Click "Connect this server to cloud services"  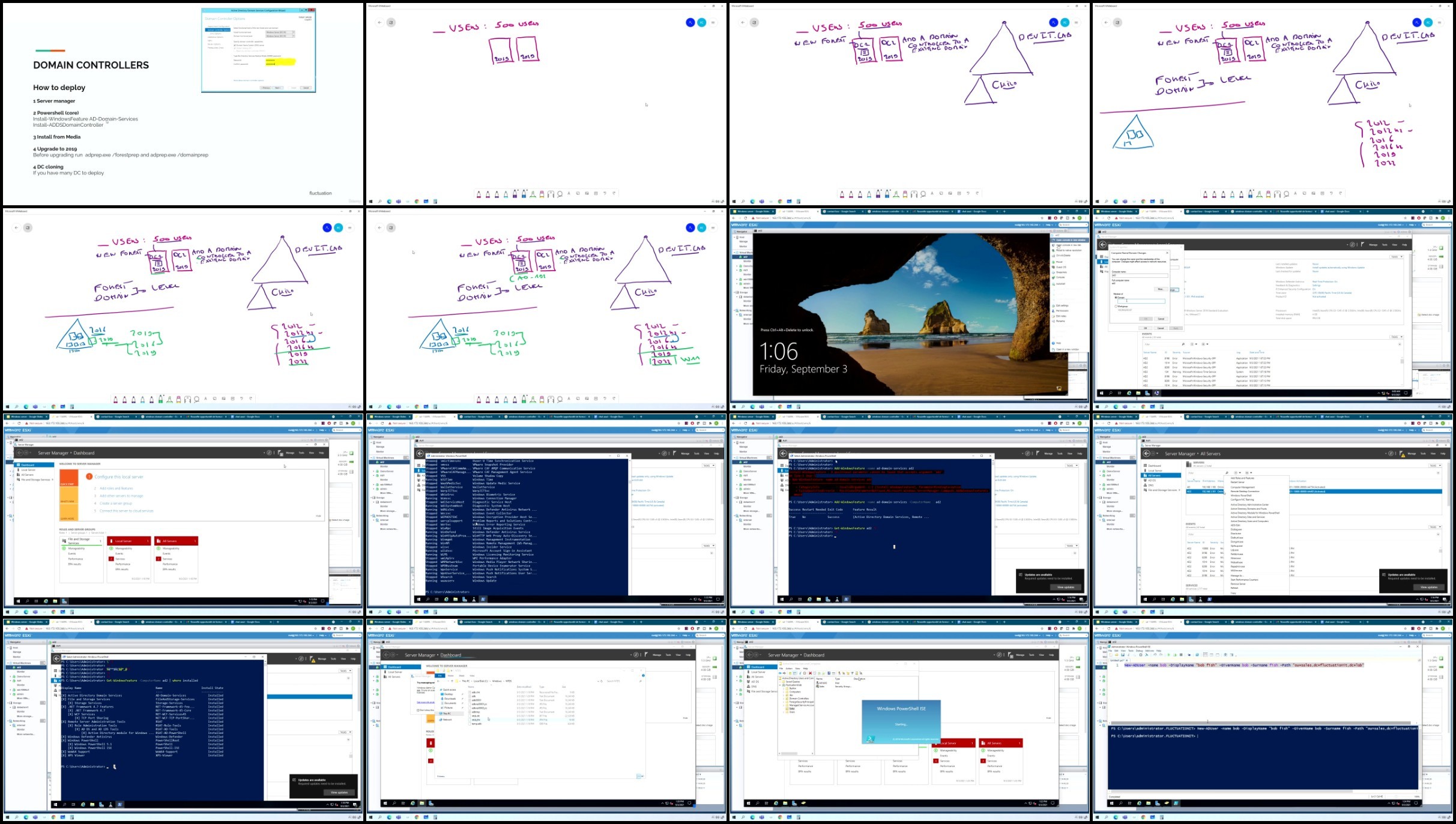click(x=126, y=511)
